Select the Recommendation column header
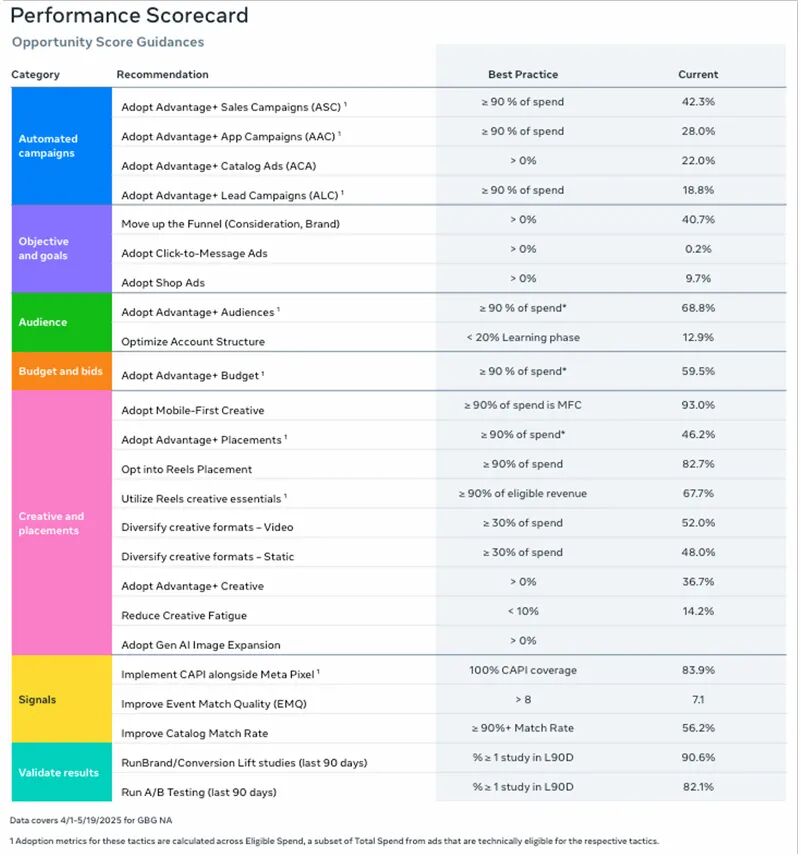 tap(163, 75)
